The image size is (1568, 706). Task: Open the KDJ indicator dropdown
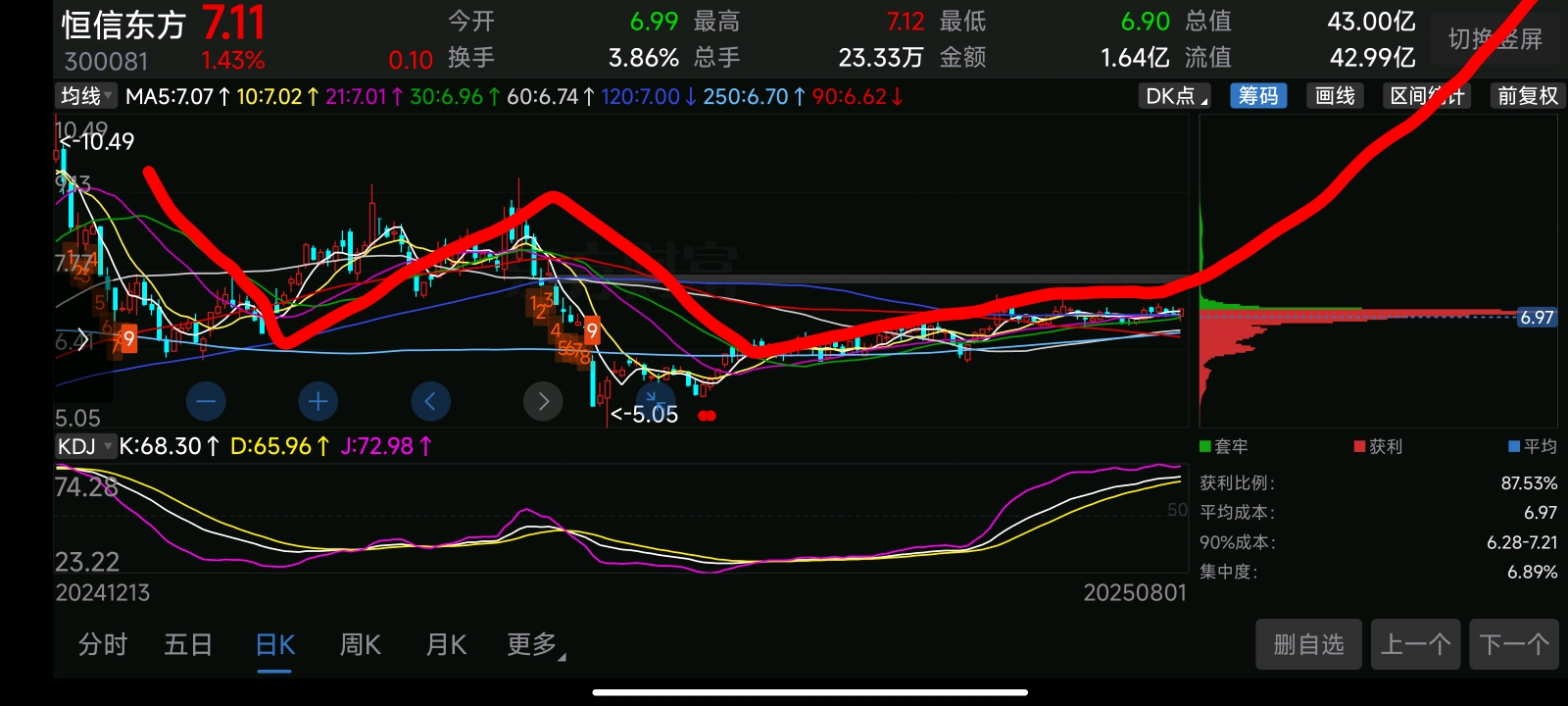point(85,446)
